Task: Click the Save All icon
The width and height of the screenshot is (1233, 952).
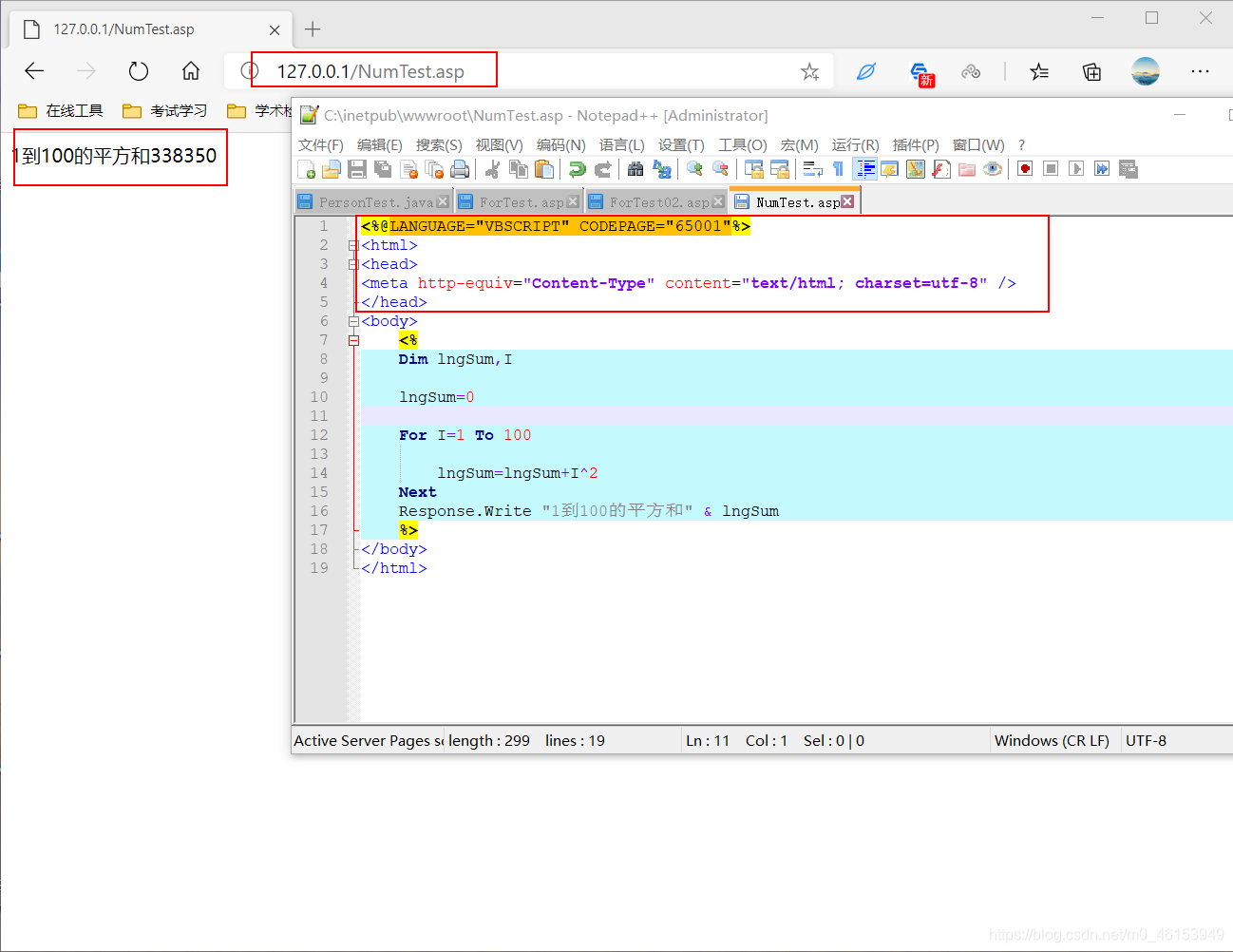Action: click(x=383, y=169)
